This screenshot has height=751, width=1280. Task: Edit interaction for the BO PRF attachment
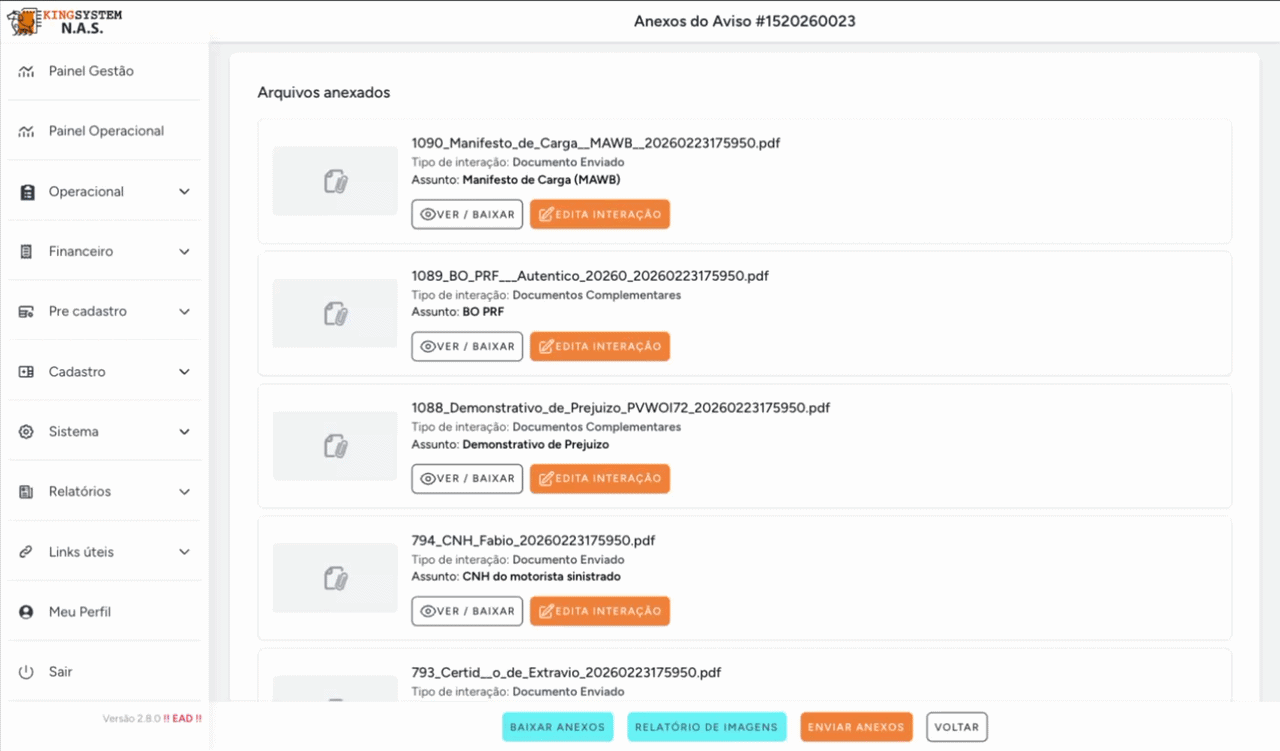[599, 346]
